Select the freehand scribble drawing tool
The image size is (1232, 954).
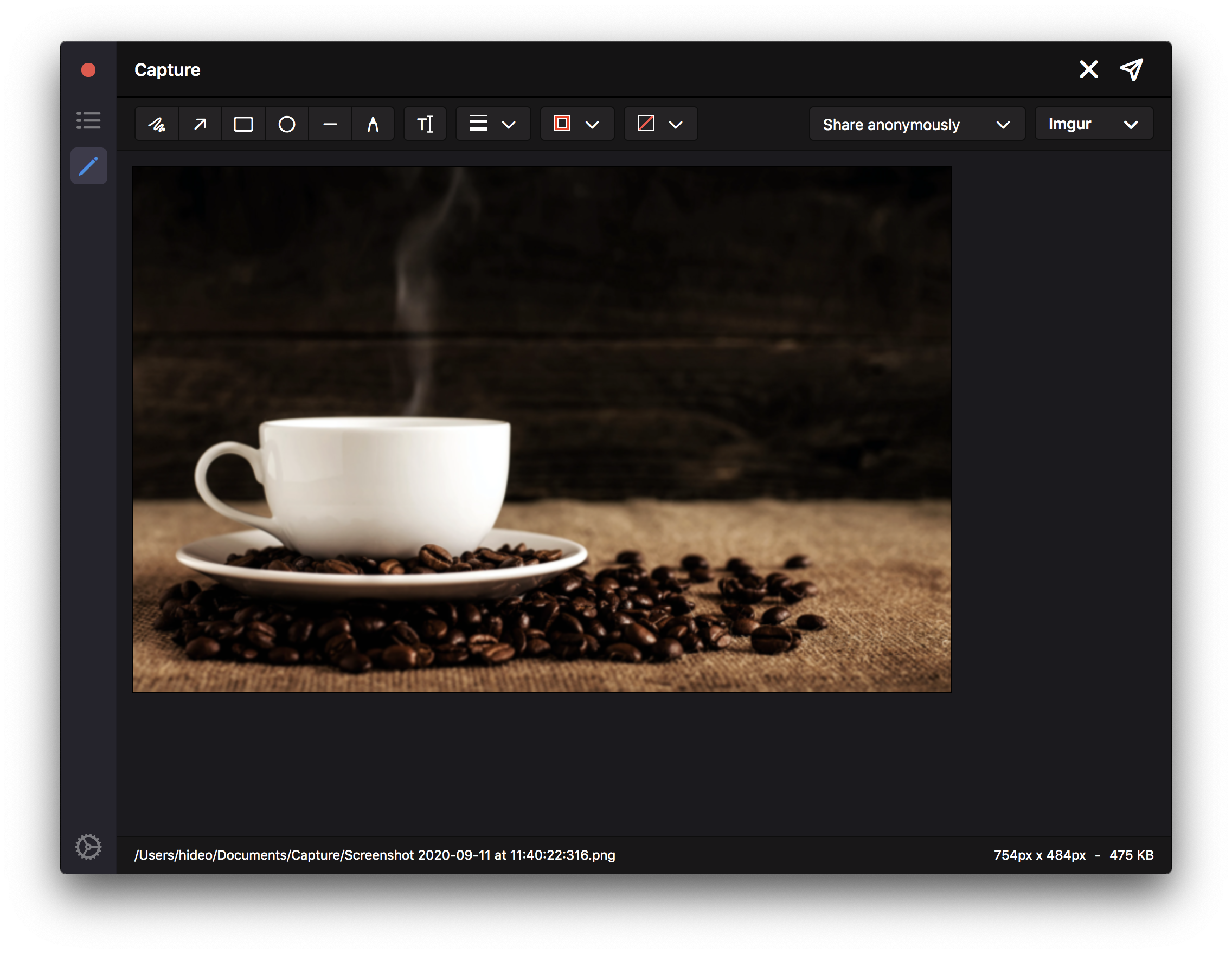[x=157, y=124]
